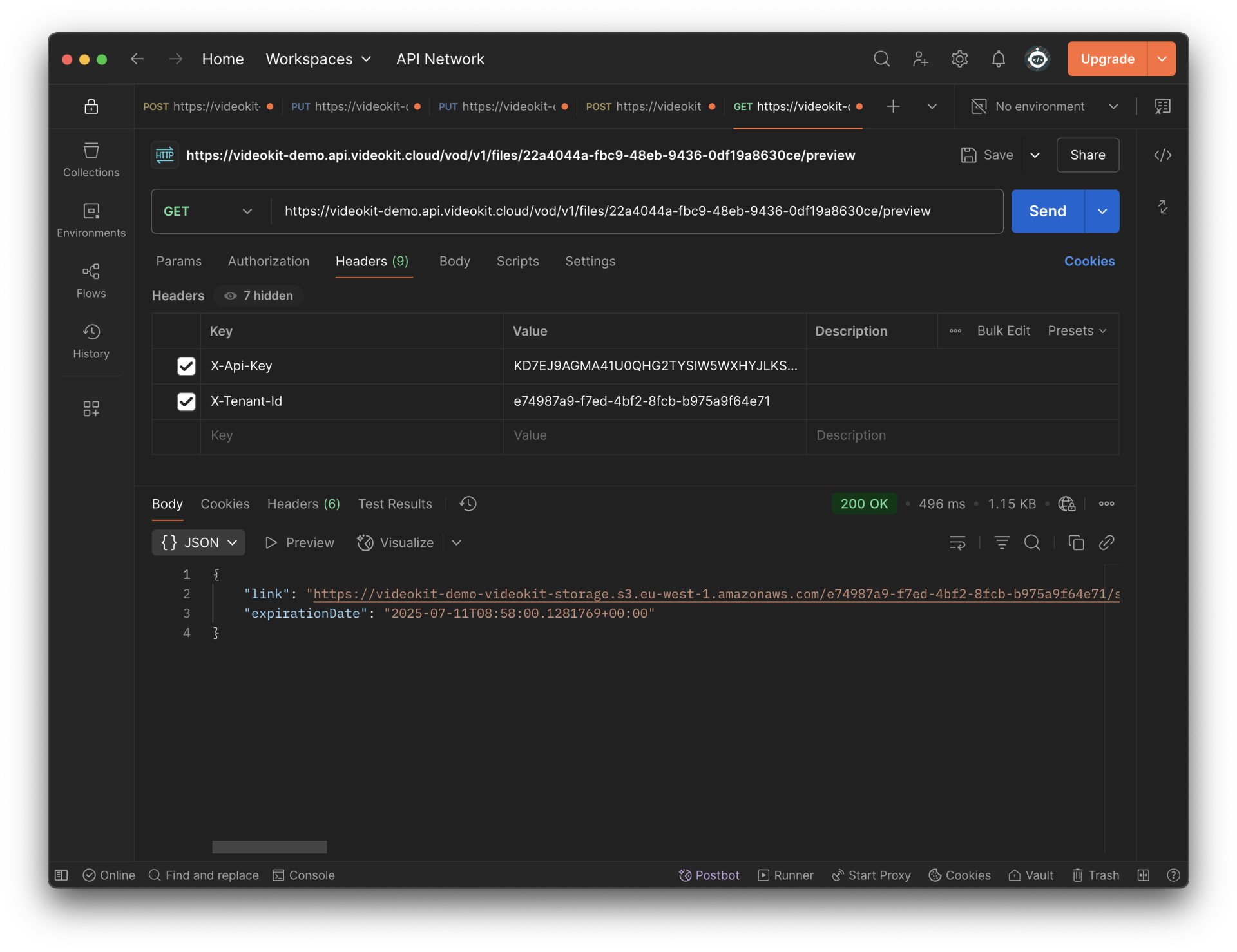This screenshot has width=1237, height=952.
Task: Open the No environment selector
Action: coord(1045,106)
